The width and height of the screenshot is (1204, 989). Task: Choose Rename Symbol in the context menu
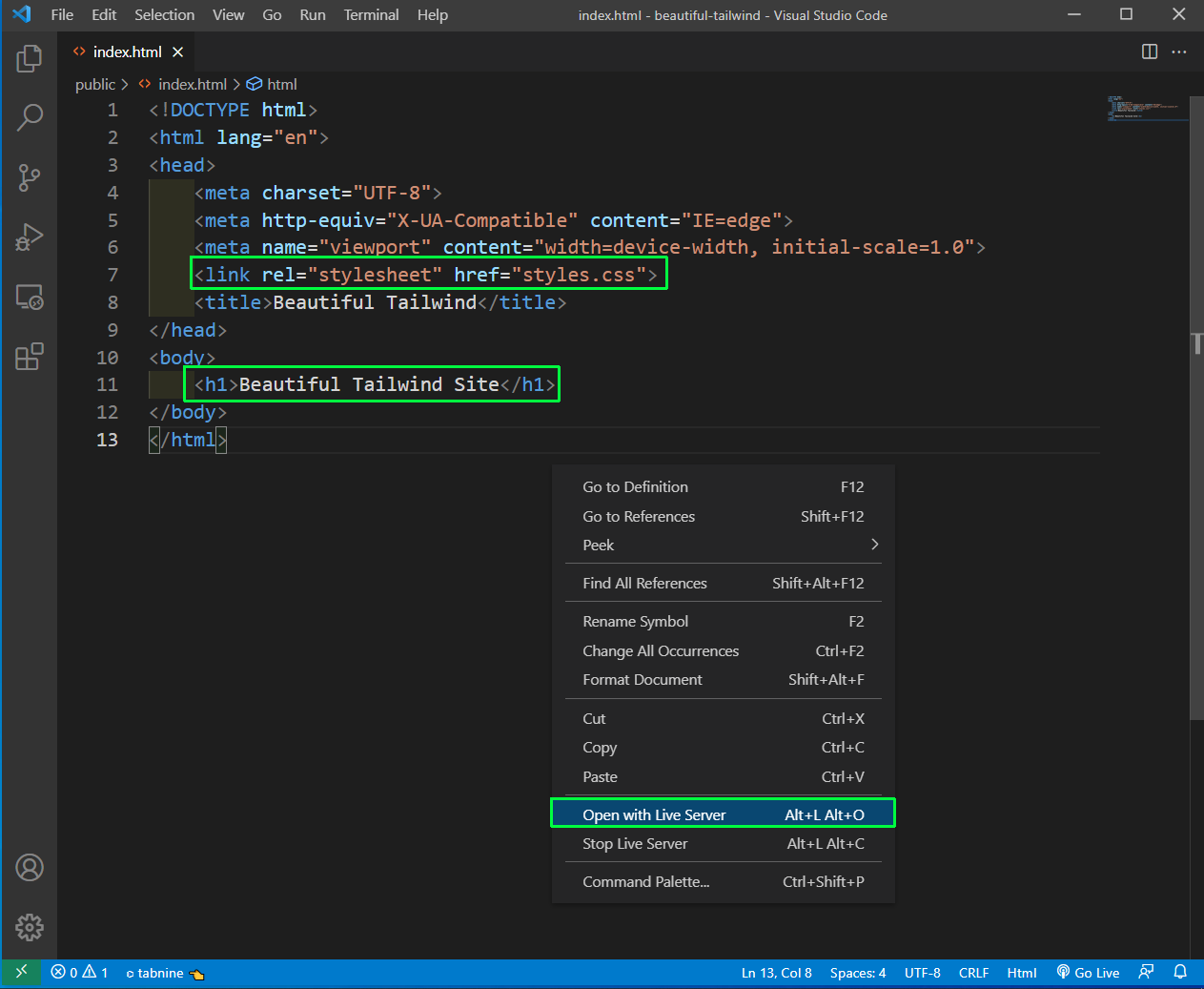pyautogui.click(x=724, y=621)
